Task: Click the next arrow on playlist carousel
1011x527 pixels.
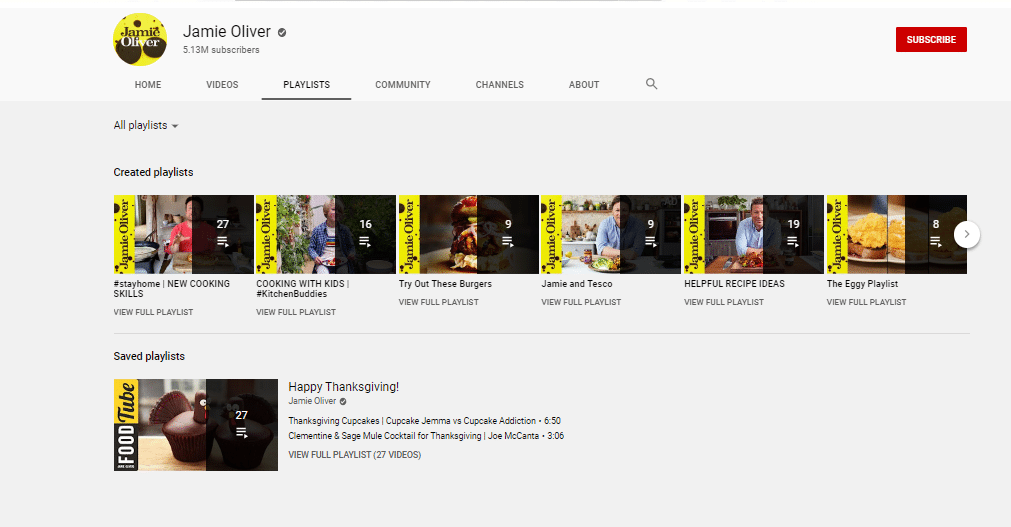Action: [x=967, y=234]
